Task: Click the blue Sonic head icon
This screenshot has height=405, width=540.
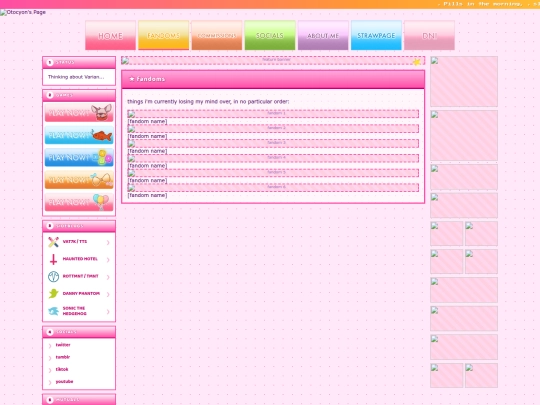Action: point(53,311)
